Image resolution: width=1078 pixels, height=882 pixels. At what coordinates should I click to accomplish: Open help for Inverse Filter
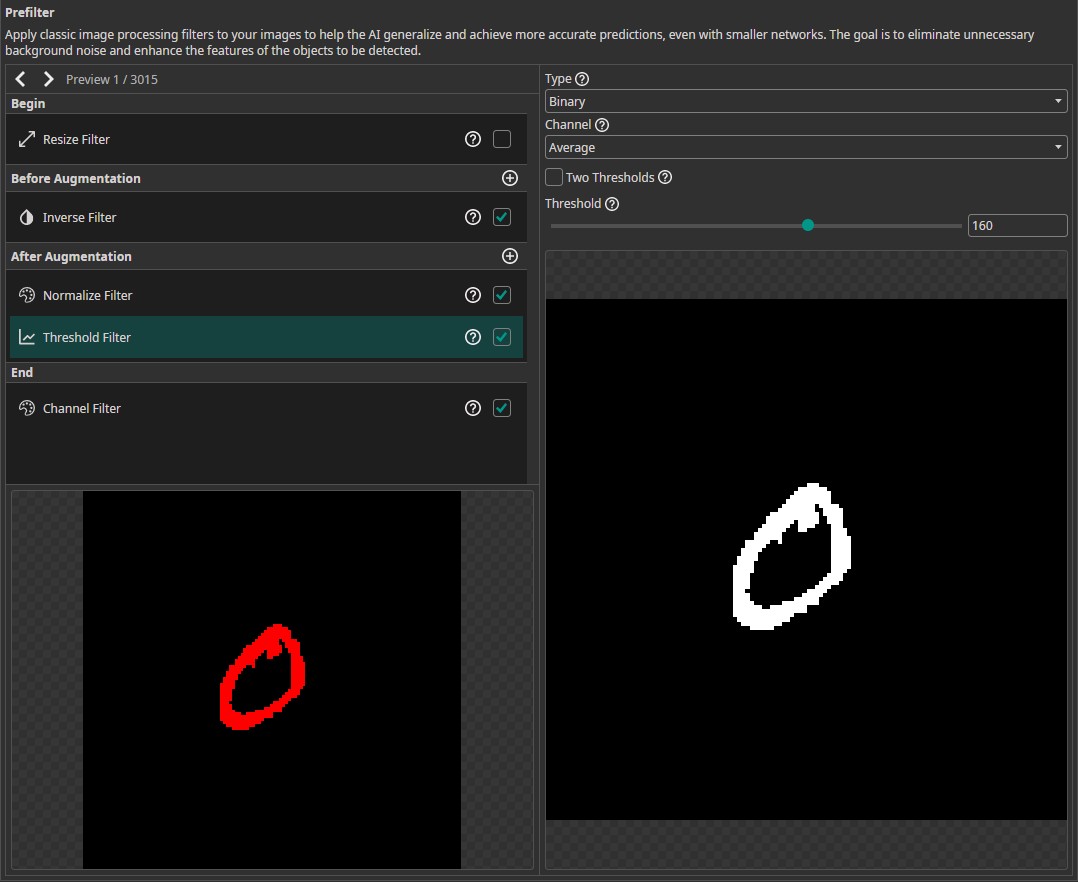[473, 217]
